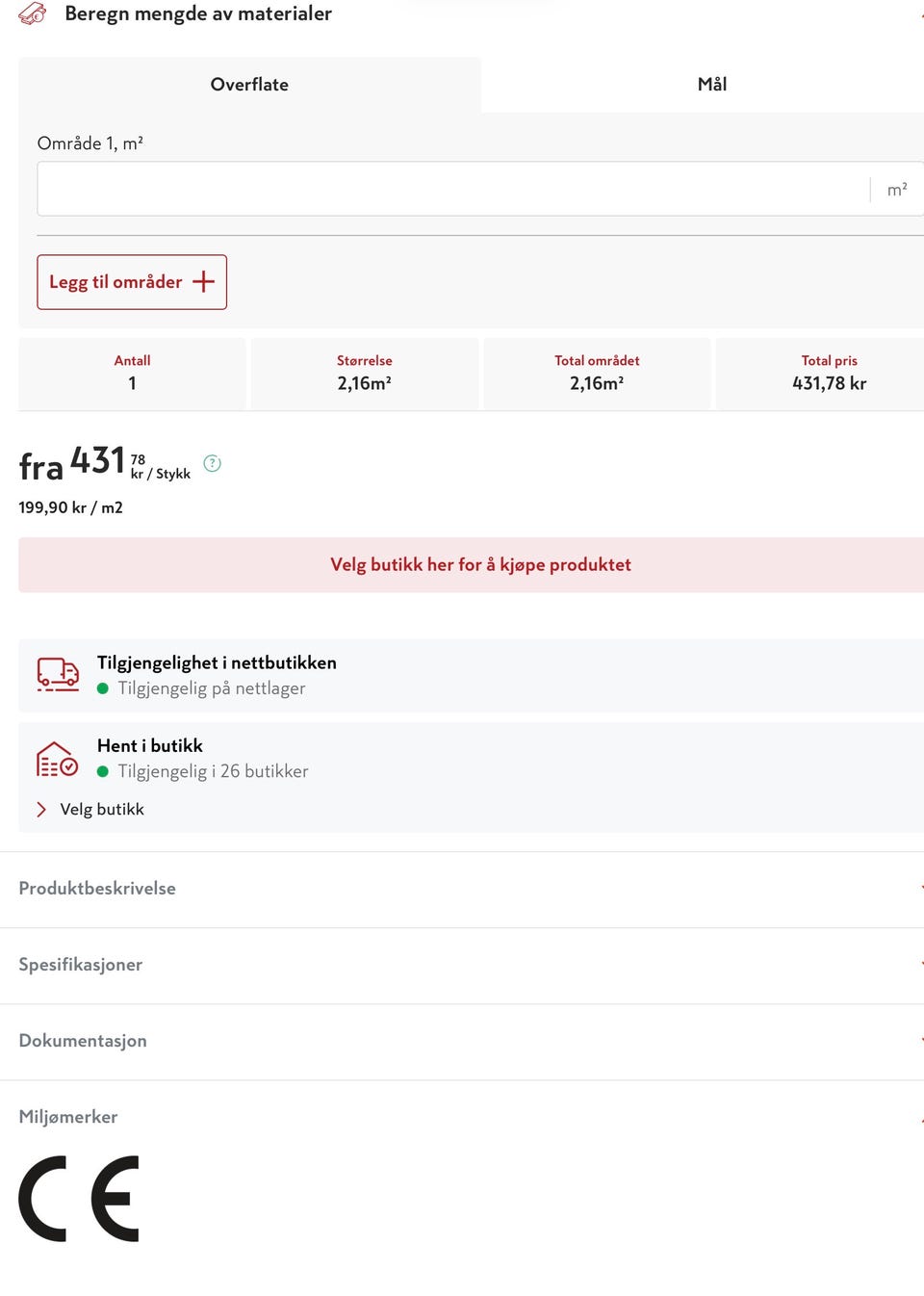Click the material calculator icon beside heading
The image size is (924, 1296).
[33, 13]
